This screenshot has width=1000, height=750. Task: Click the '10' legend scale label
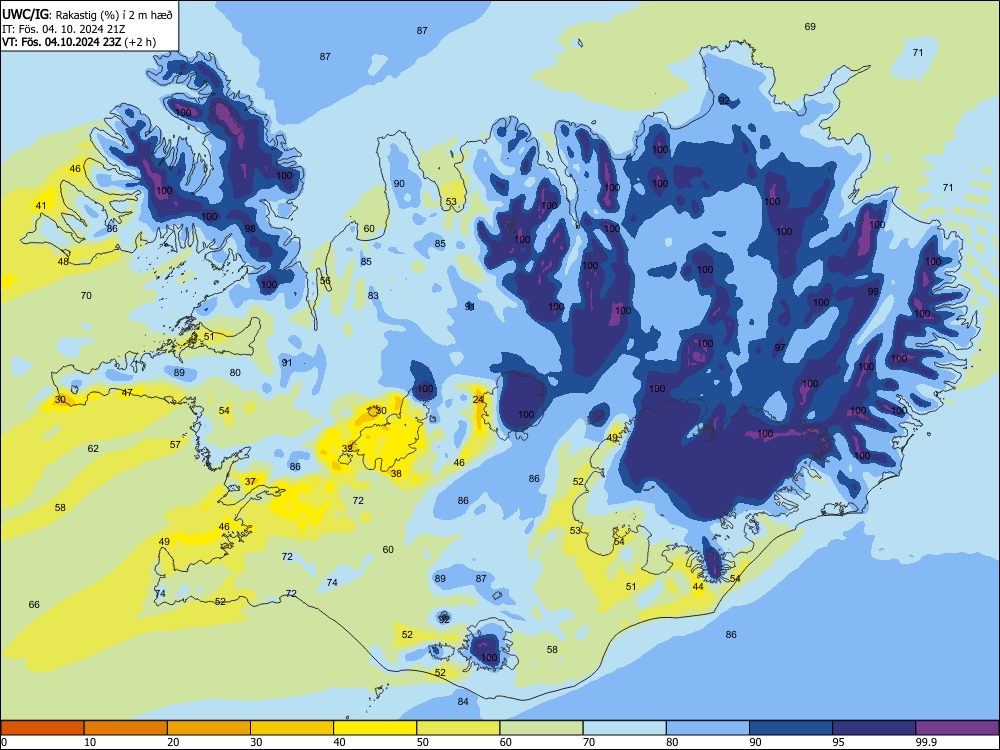(90, 742)
